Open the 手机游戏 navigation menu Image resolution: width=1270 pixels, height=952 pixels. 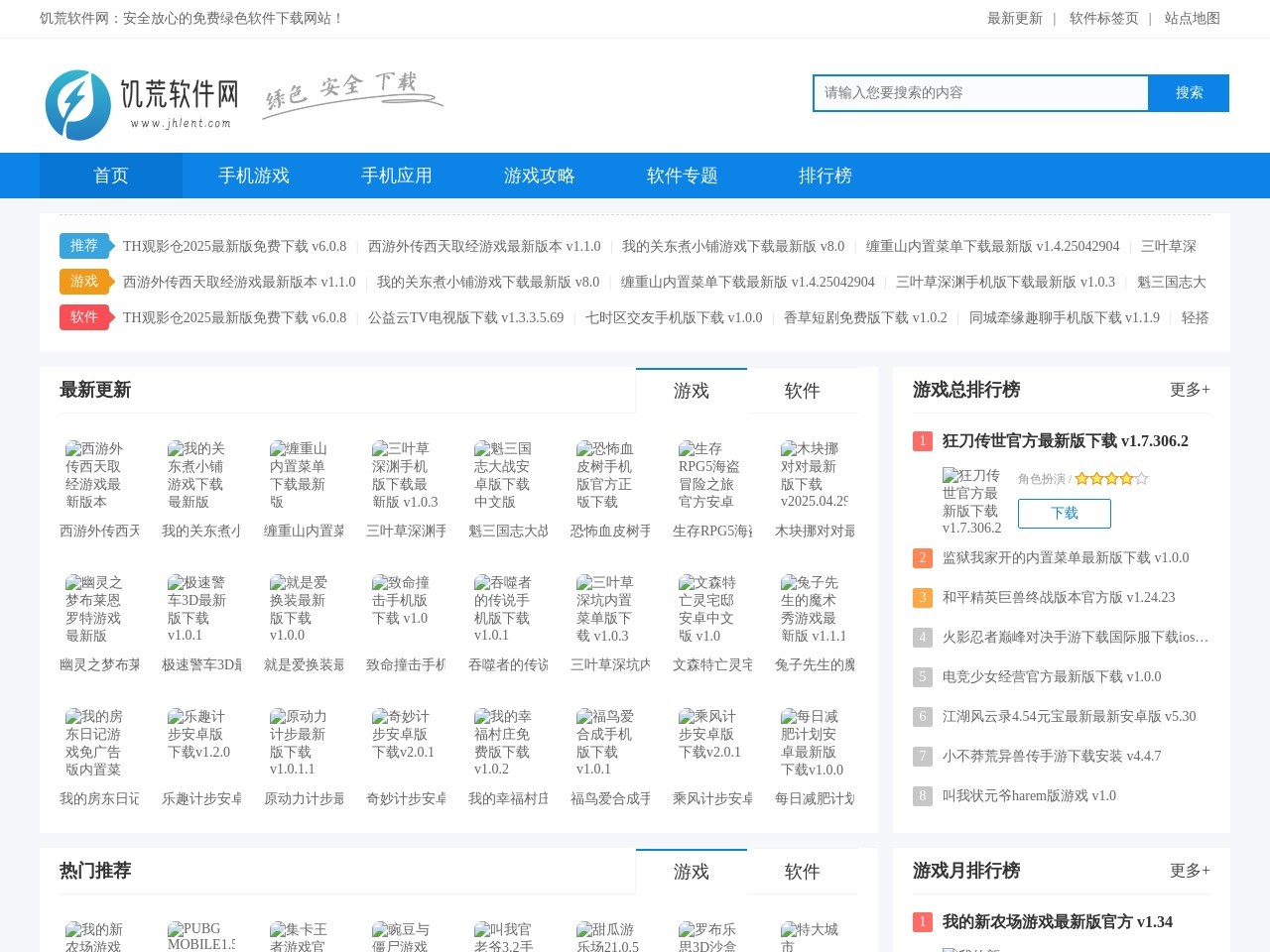tap(253, 176)
